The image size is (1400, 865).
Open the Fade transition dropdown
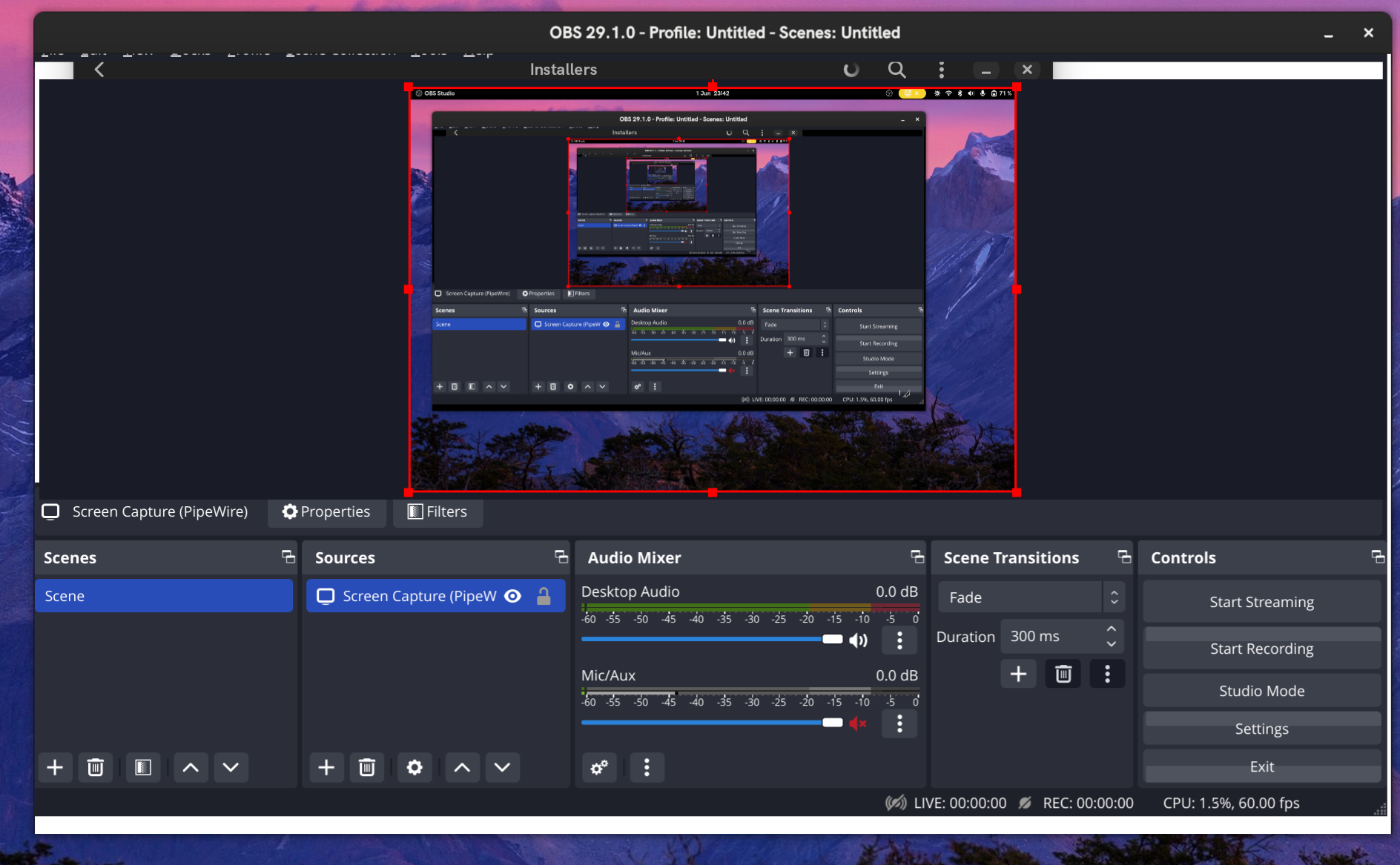1031,597
